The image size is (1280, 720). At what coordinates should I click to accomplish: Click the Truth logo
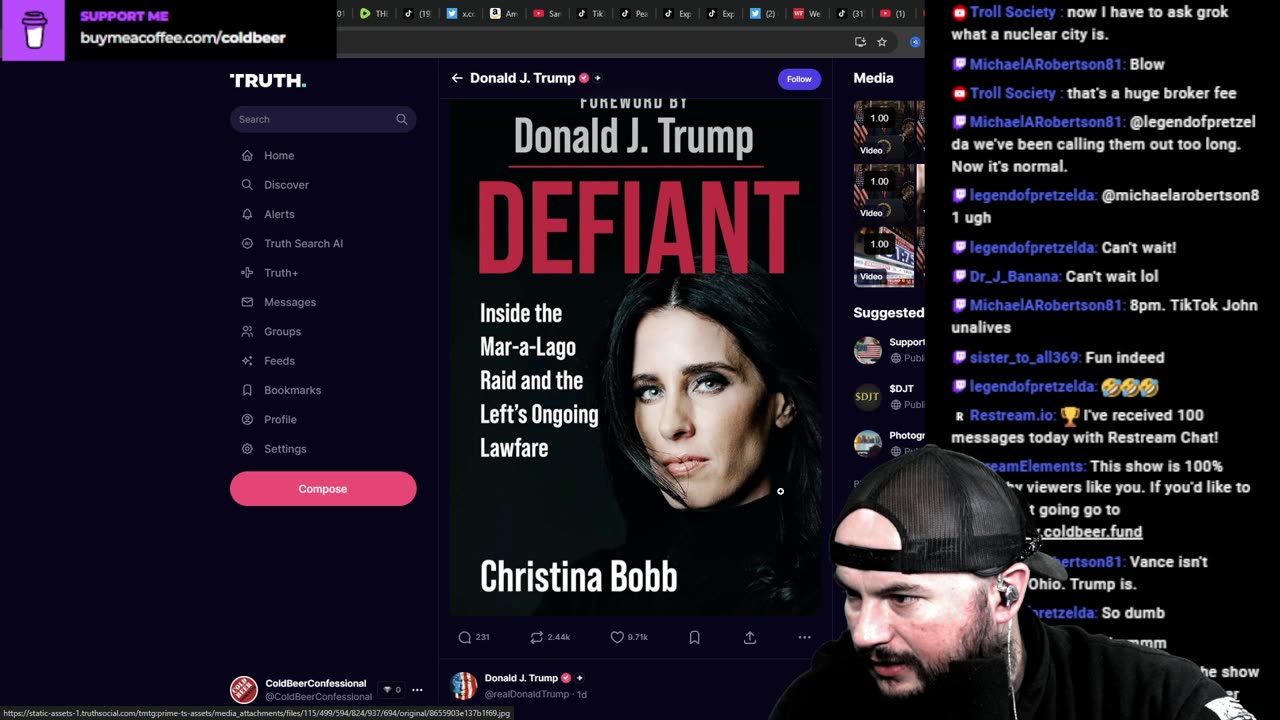point(268,81)
